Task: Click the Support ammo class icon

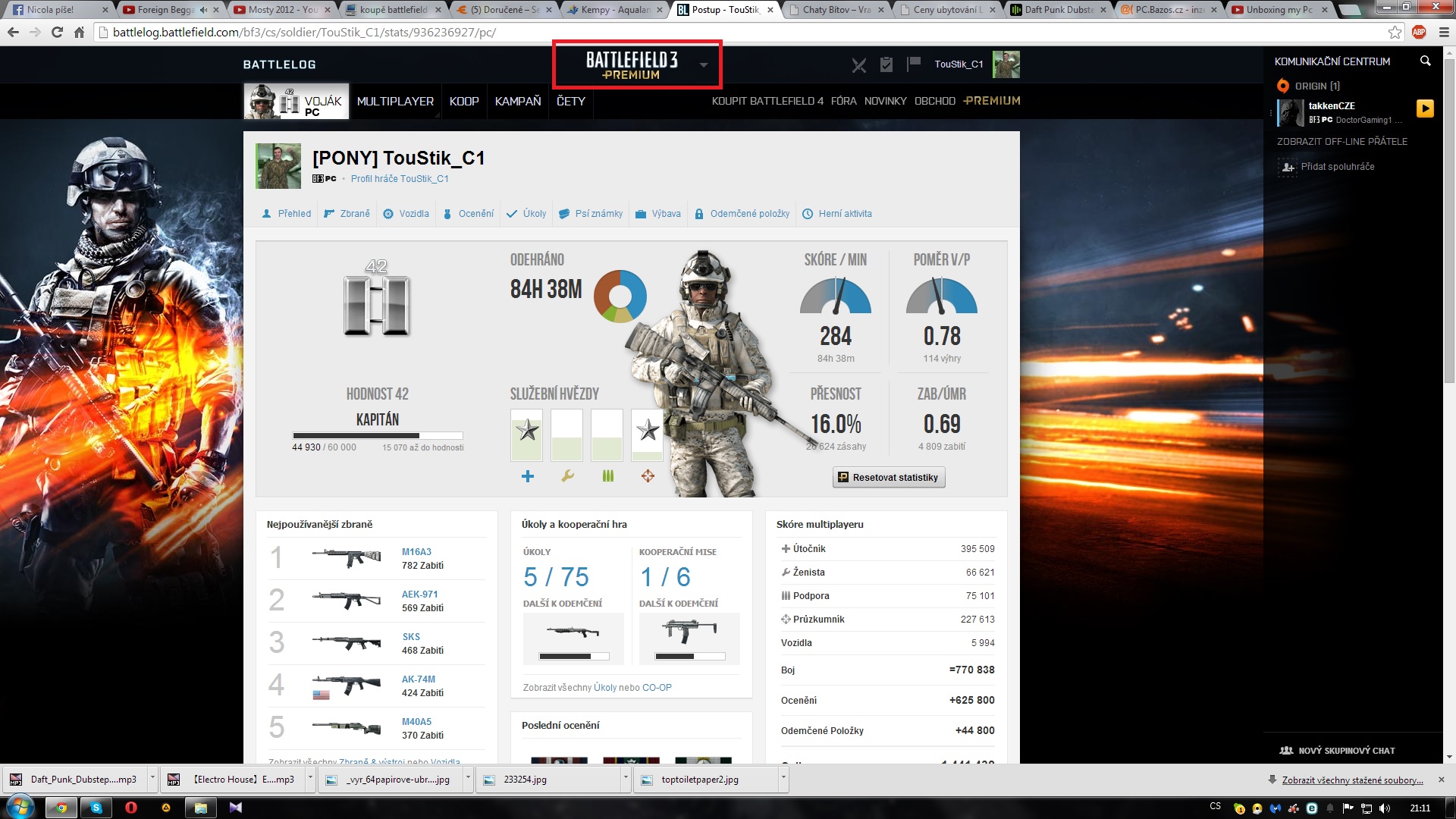Action: [607, 476]
